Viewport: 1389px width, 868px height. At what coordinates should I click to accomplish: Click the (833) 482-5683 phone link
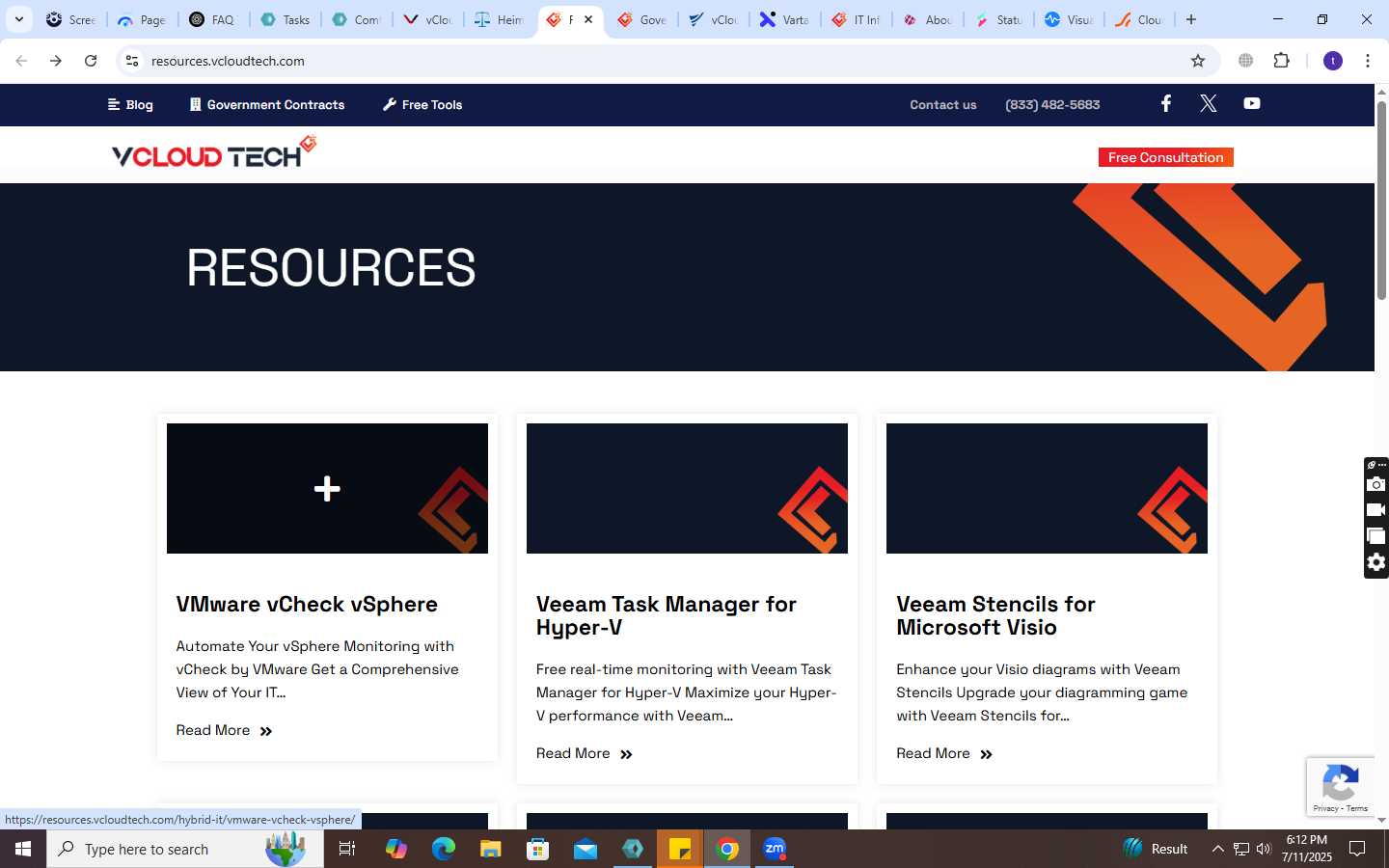coord(1052,104)
